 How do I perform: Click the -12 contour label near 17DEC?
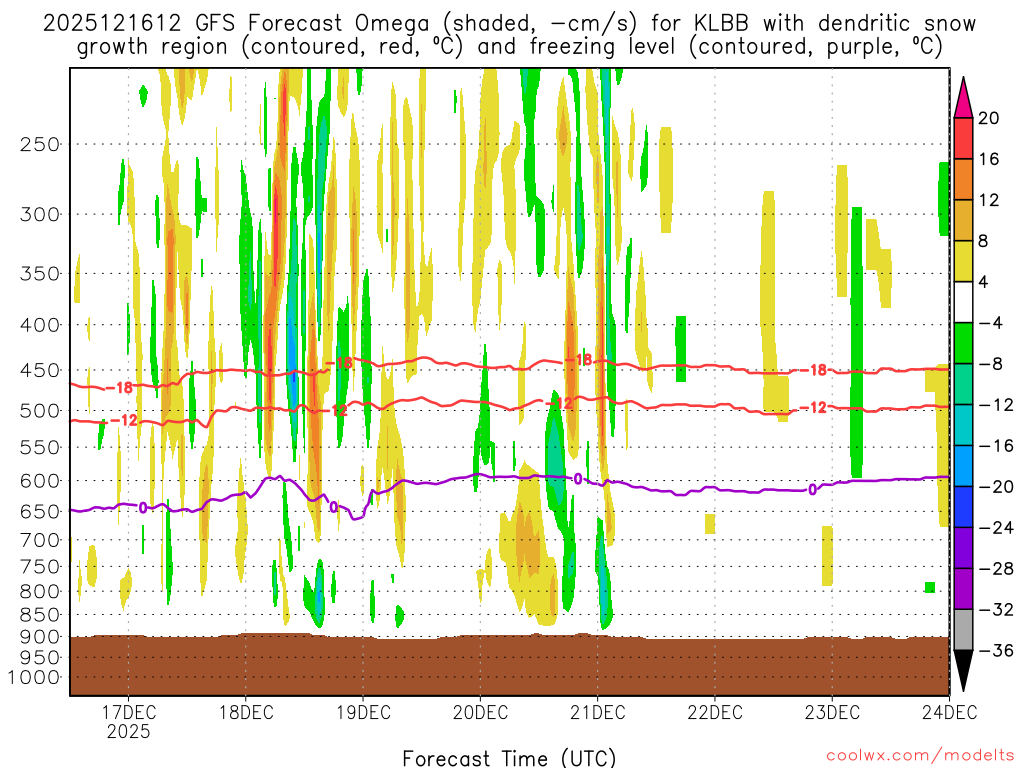pos(124,420)
